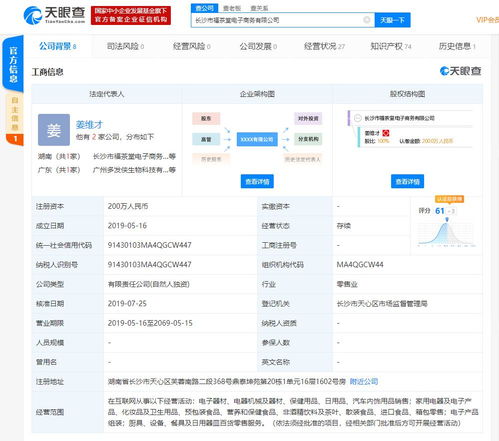Open the 知识产权 tab
Image resolution: width=499 pixels, height=441 pixels.
(391, 46)
